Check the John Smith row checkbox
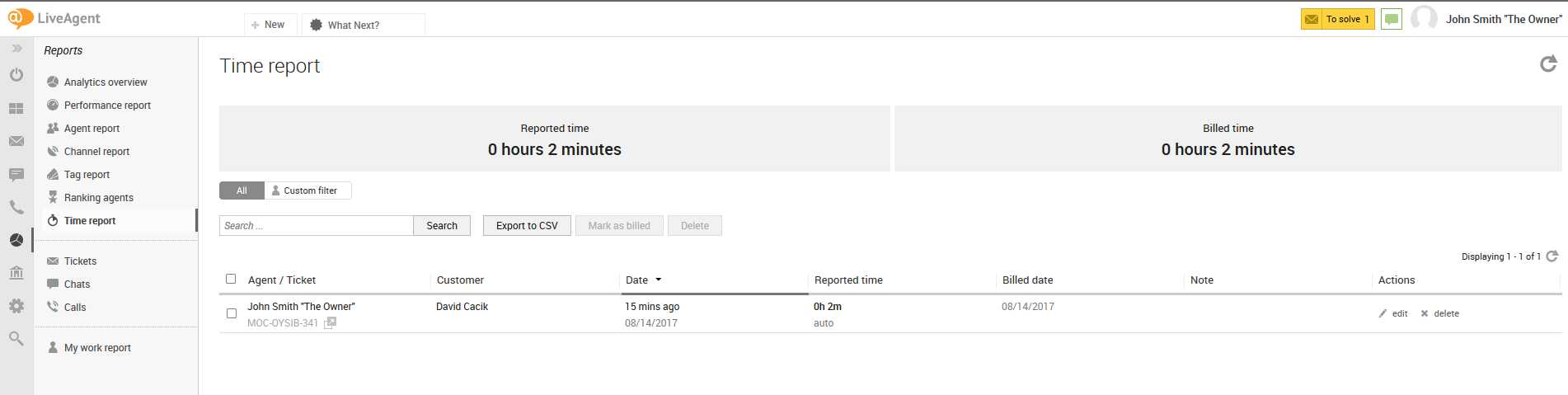 pyautogui.click(x=232, y=313)
